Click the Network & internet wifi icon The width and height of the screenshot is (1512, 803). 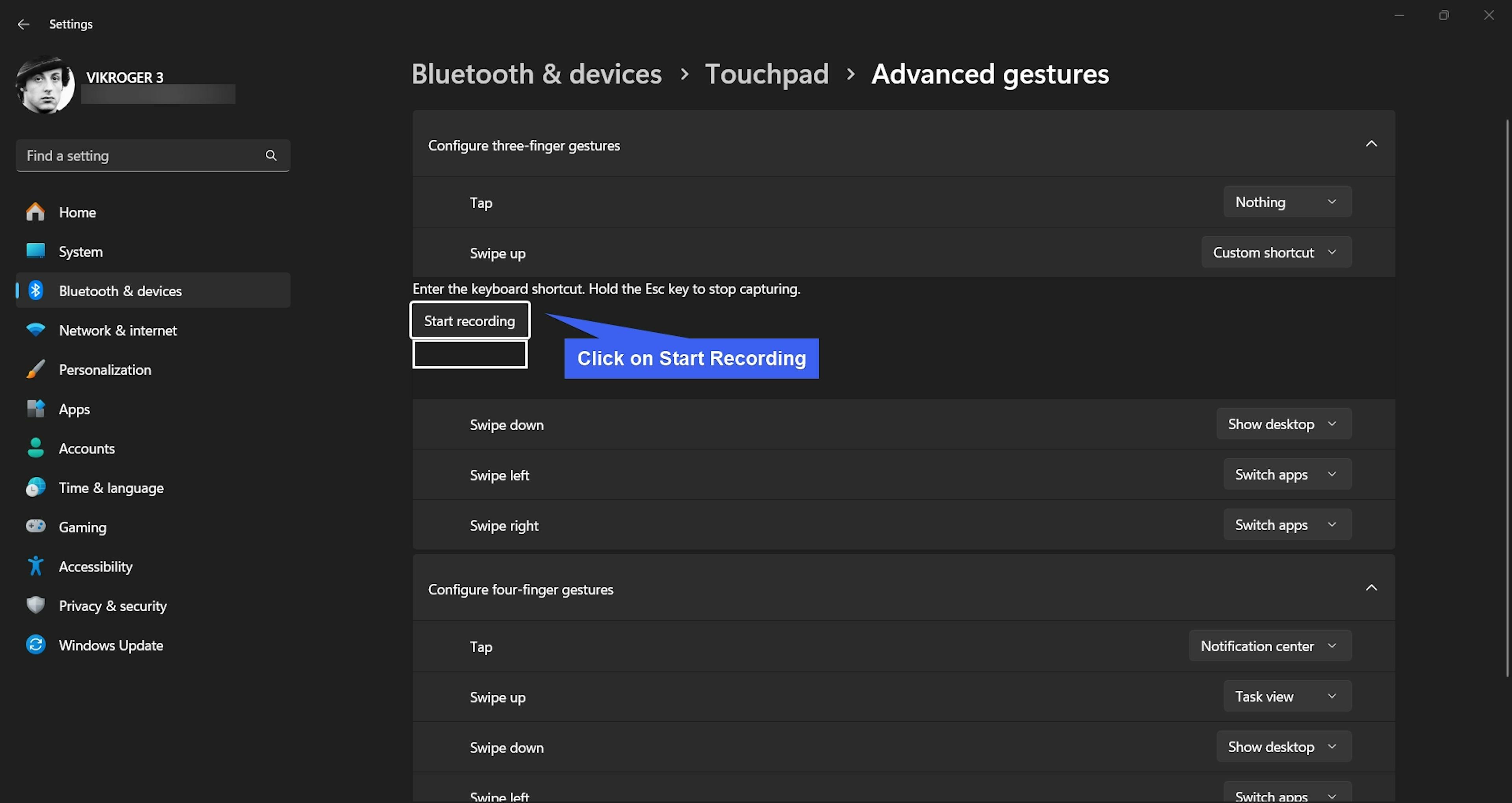click(x=35, y=330)
